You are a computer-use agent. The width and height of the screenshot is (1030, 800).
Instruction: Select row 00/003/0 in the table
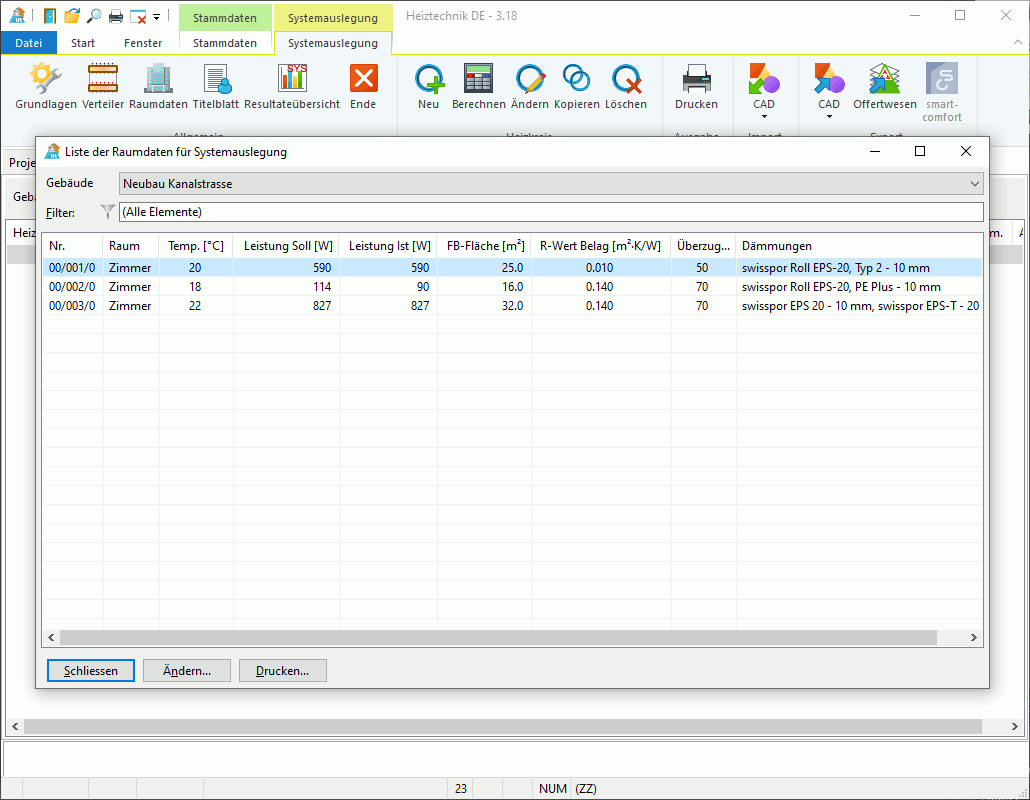512,305
